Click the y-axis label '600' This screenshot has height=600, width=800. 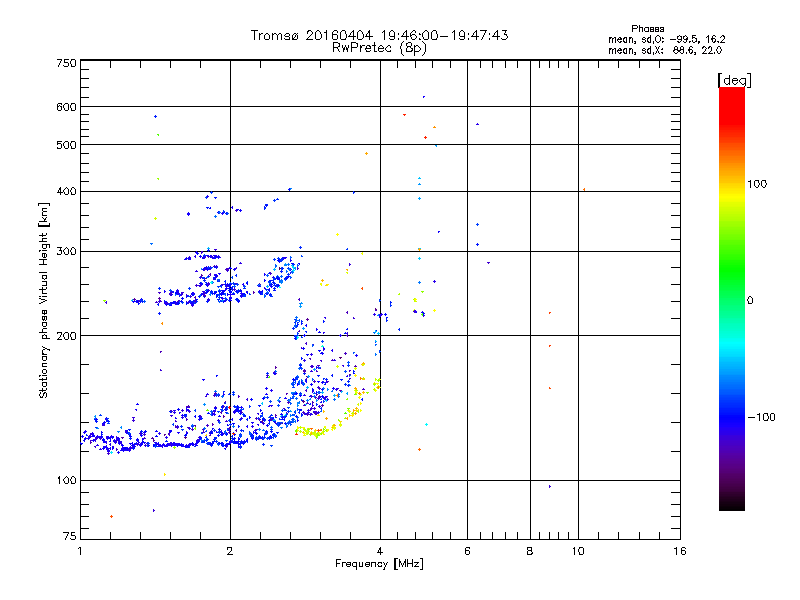point(66,107)
